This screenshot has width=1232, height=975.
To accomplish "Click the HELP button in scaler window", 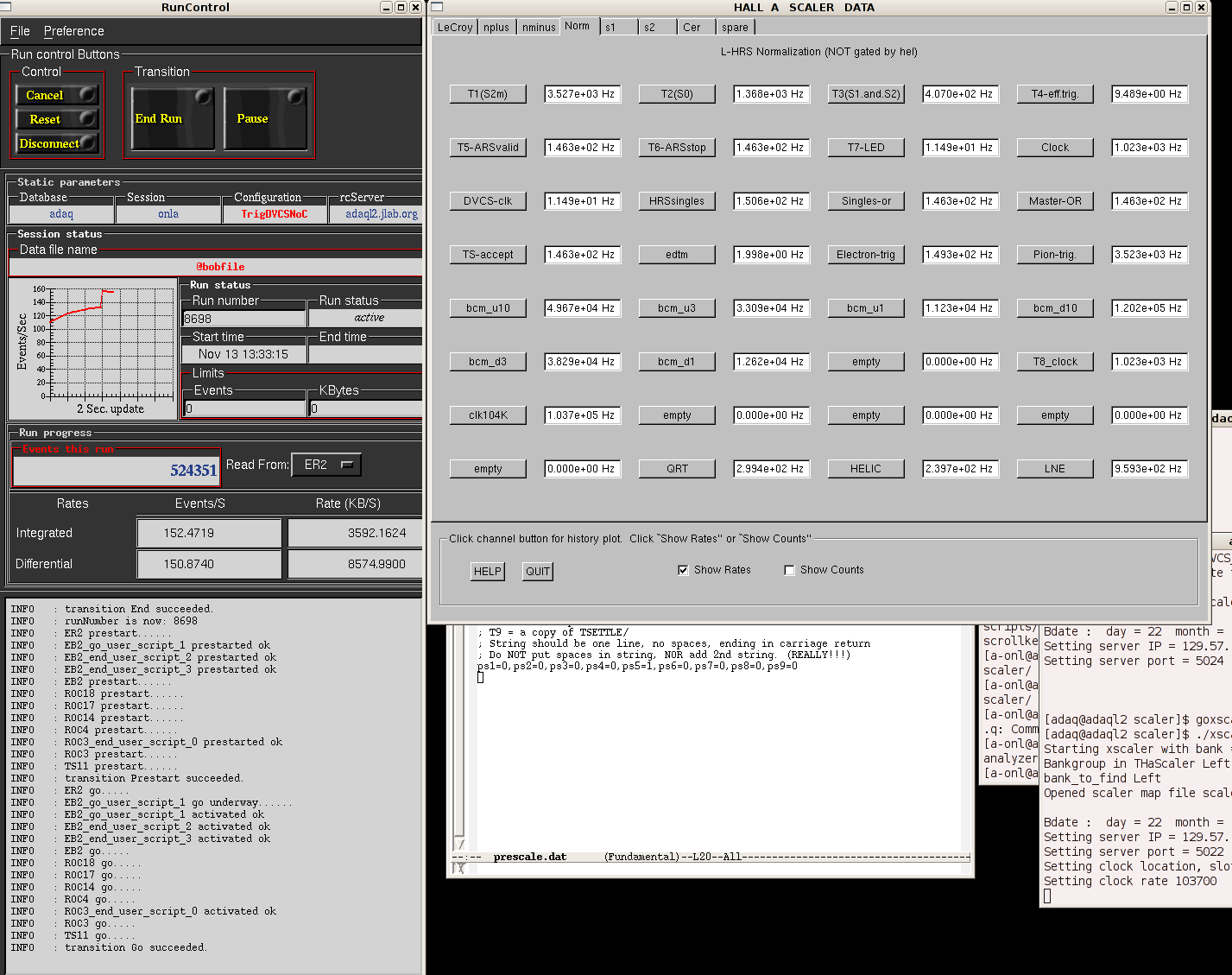I will [x=488, y=572].
